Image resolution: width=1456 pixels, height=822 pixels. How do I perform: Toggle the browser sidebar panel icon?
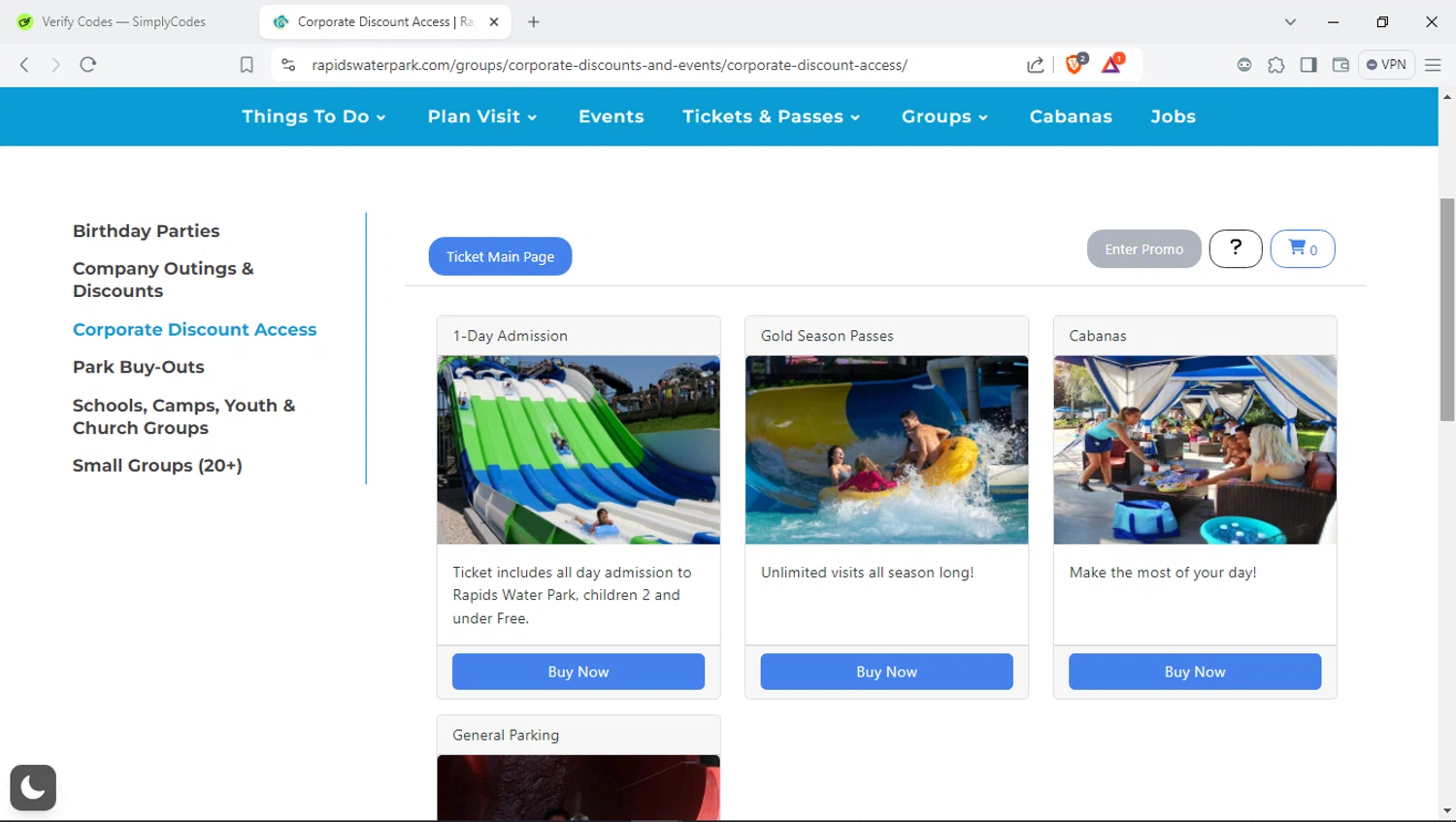(x=1308, y=65)
